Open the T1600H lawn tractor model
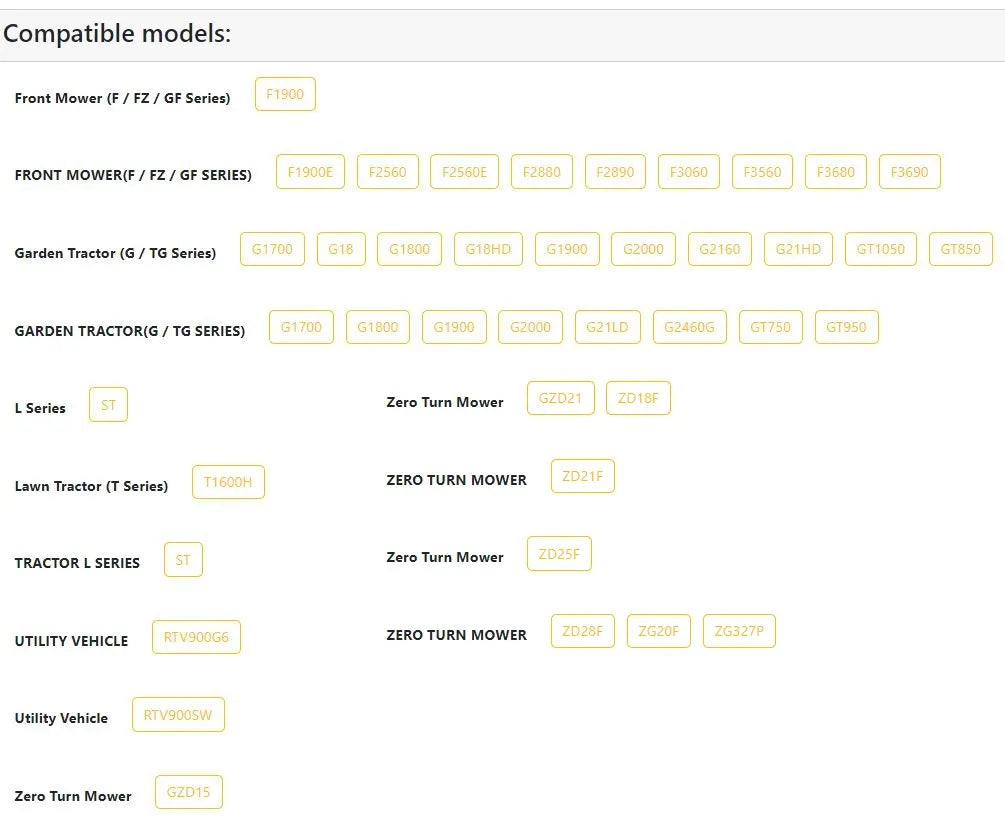This screenshot has height=829, width=1005. (228, 482)
